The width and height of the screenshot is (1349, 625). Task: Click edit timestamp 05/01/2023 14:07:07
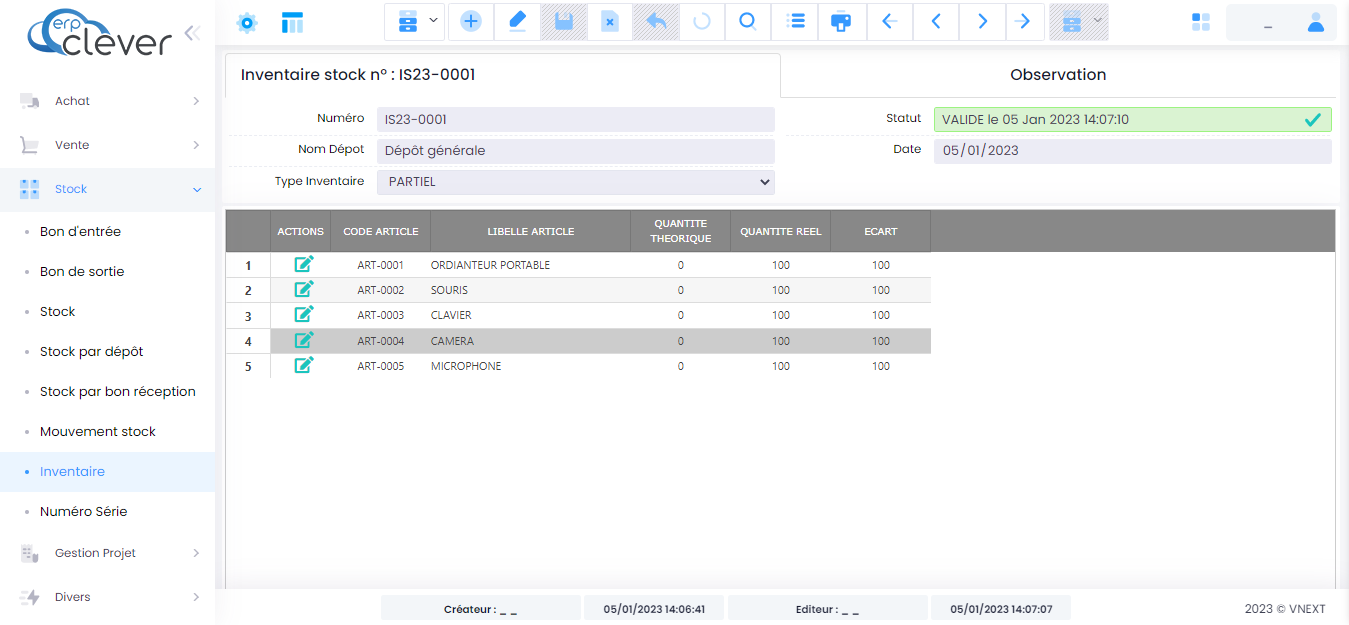click(x=1000, y=608)
